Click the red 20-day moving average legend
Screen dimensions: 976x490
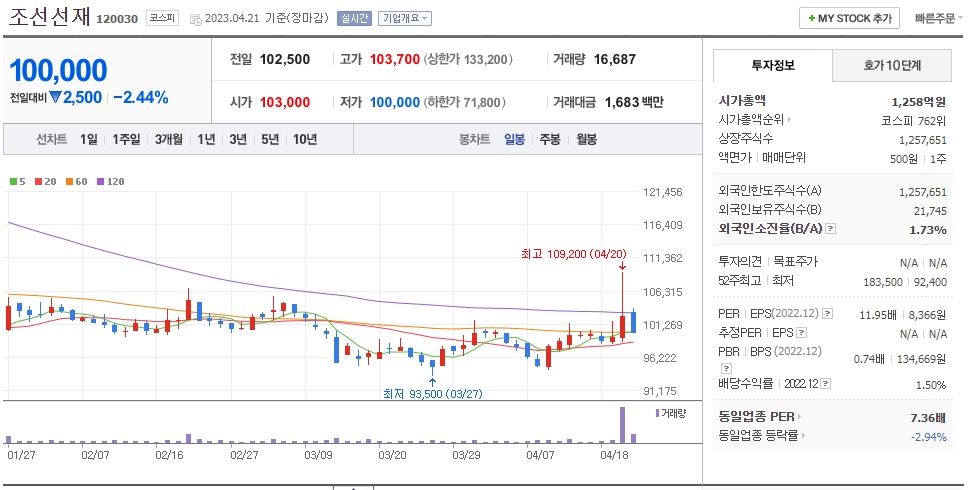coord(45,181)
